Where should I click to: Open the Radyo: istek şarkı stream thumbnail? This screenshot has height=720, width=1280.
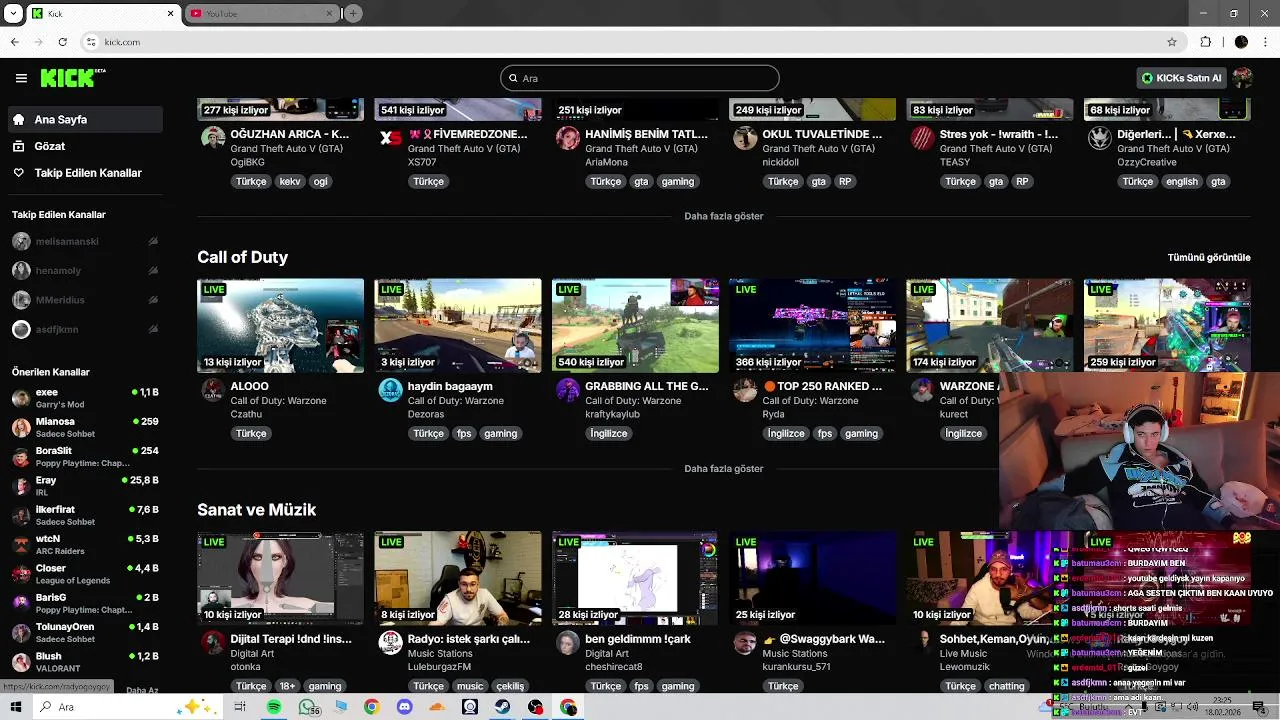[x=458, y=578]
